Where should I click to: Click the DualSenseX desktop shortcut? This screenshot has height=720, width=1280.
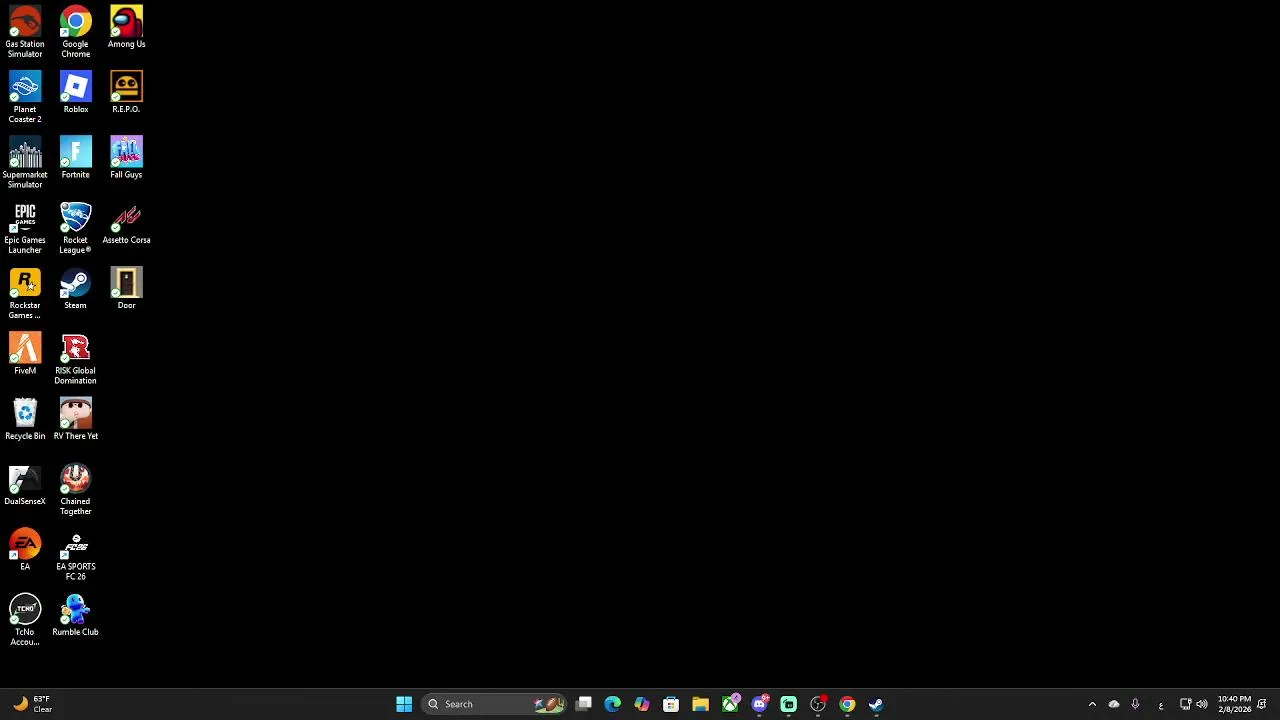[25, 484]
